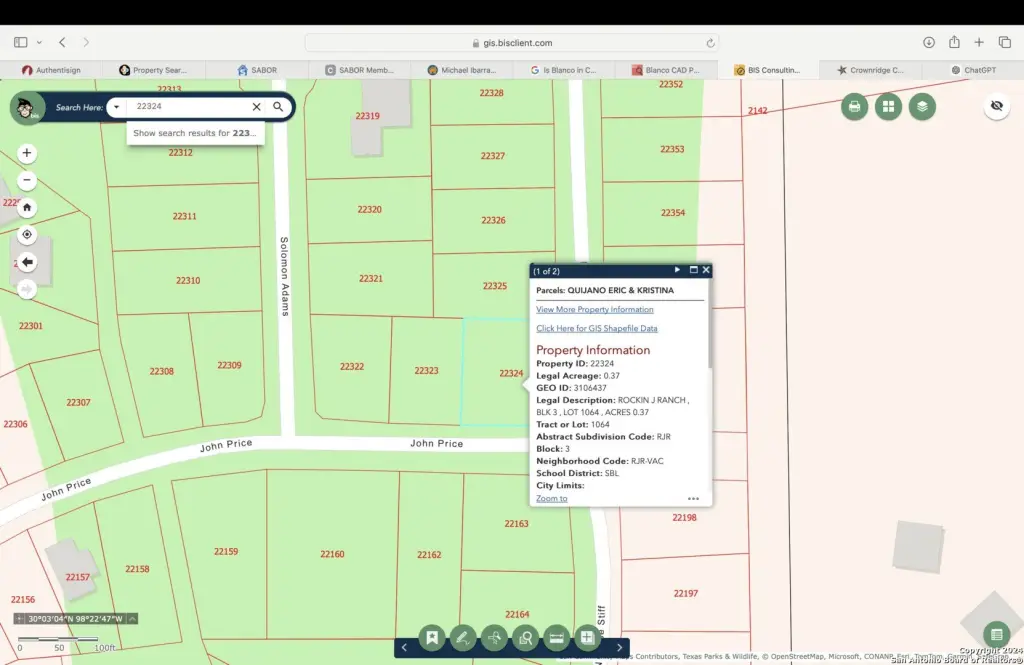The image size is (1024, 665).
Task: Open the attribute table button at bottom right
Action: pyautogui.click(x=995, y=634)
